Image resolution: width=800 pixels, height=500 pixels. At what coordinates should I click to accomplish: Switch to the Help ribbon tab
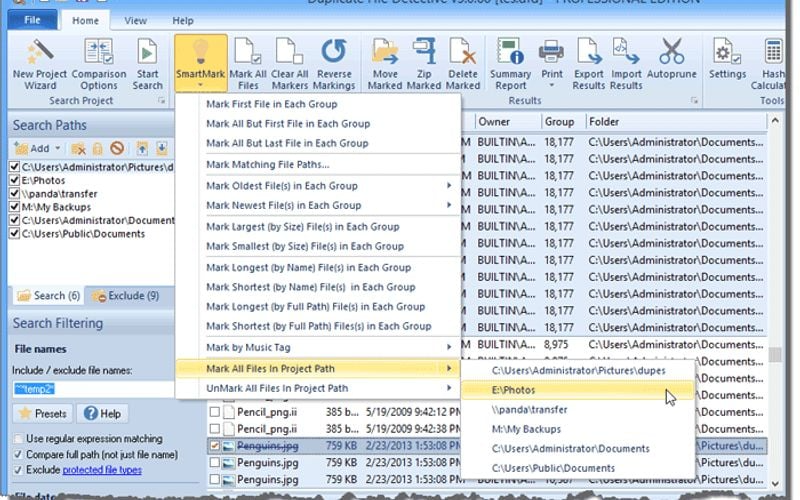183,21
